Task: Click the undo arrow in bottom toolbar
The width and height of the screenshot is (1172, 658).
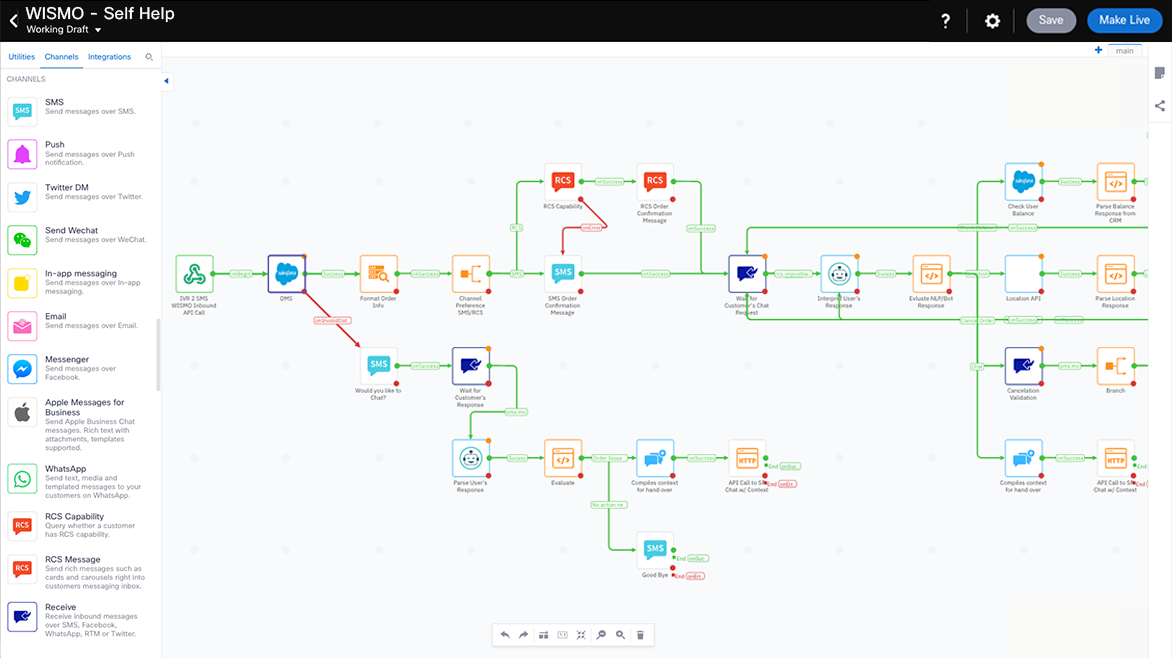Action: 505,635
